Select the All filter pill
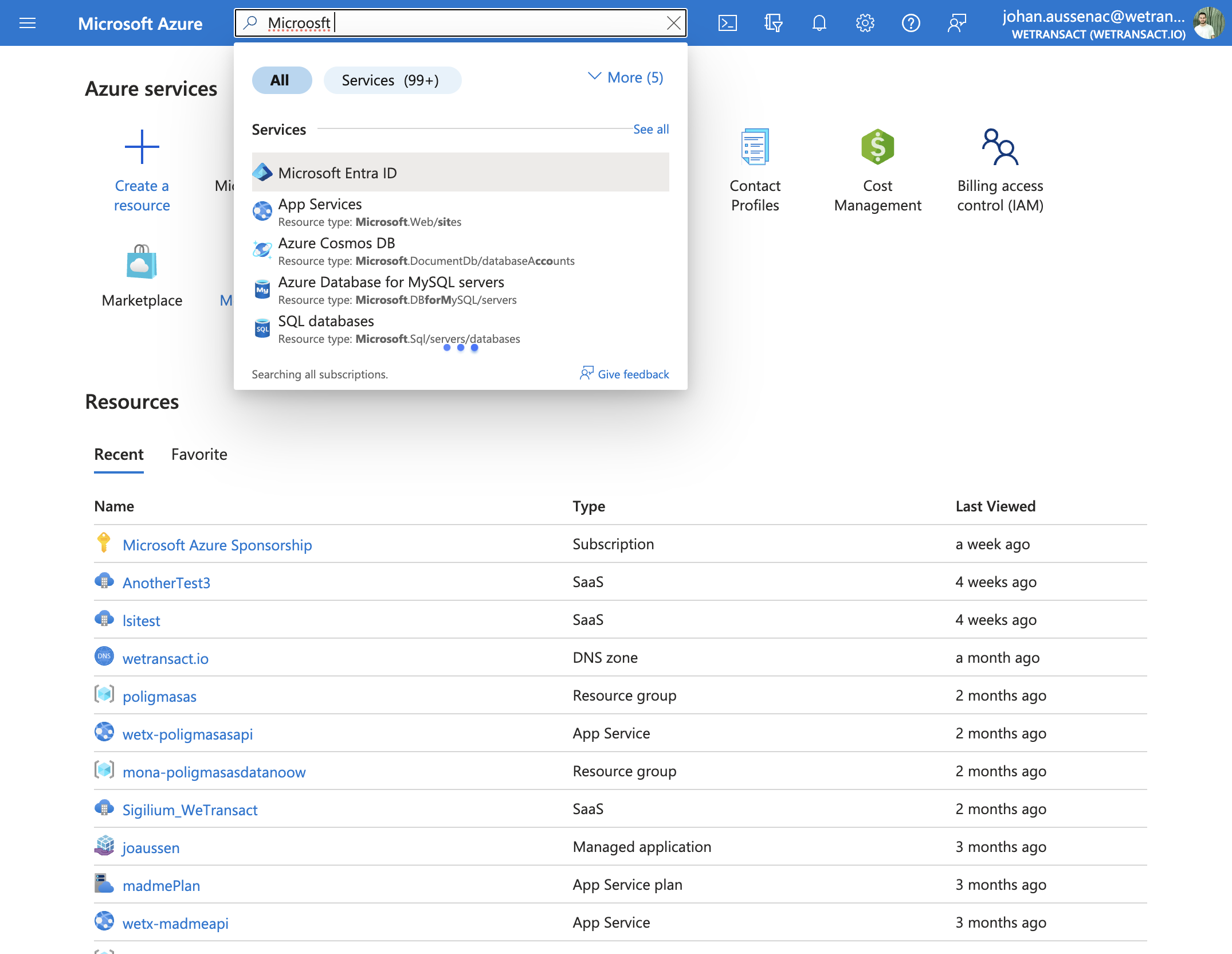 tap(282, 80)
